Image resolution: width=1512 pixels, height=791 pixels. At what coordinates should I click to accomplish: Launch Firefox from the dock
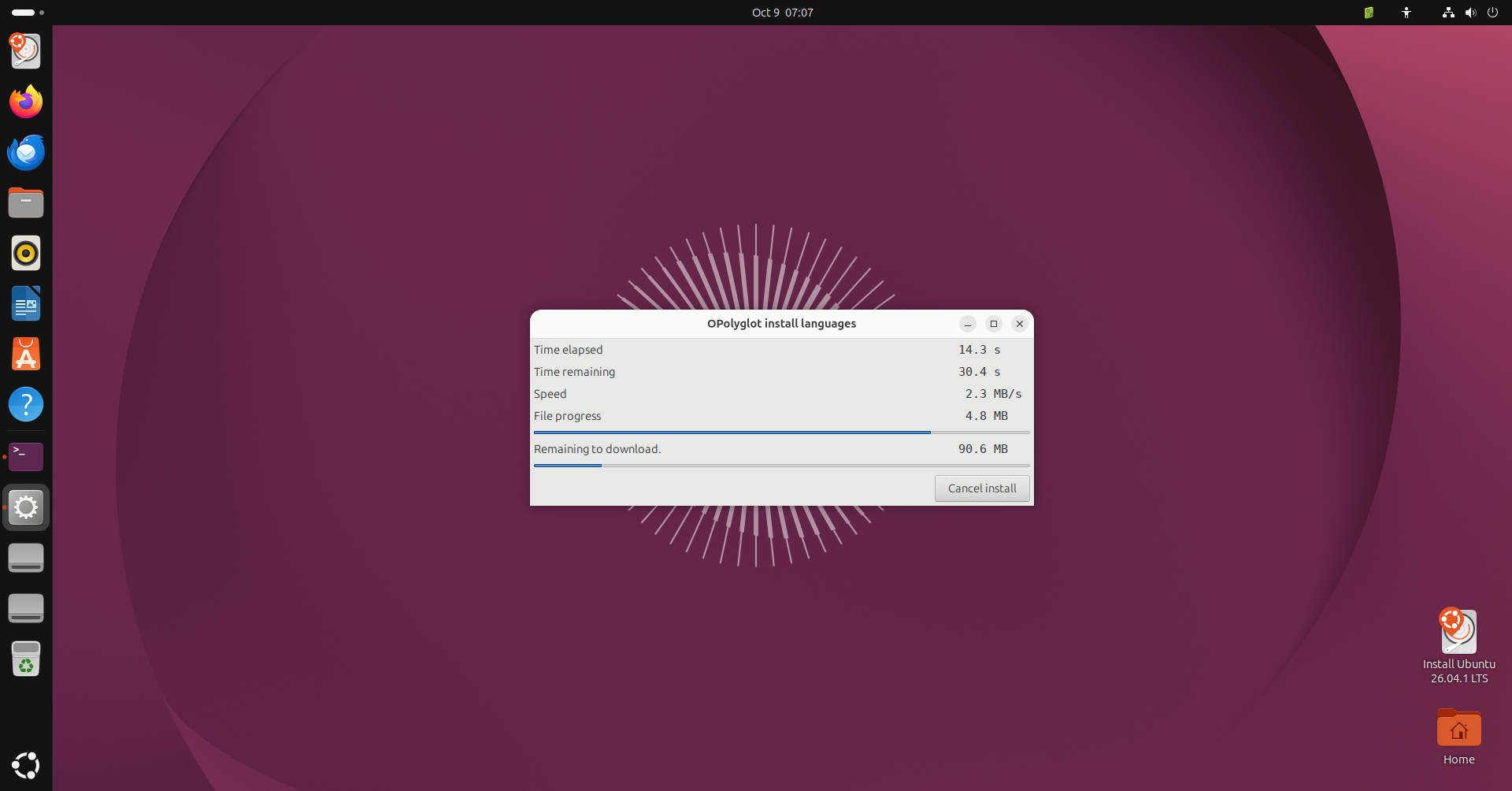tap(26, 102)
